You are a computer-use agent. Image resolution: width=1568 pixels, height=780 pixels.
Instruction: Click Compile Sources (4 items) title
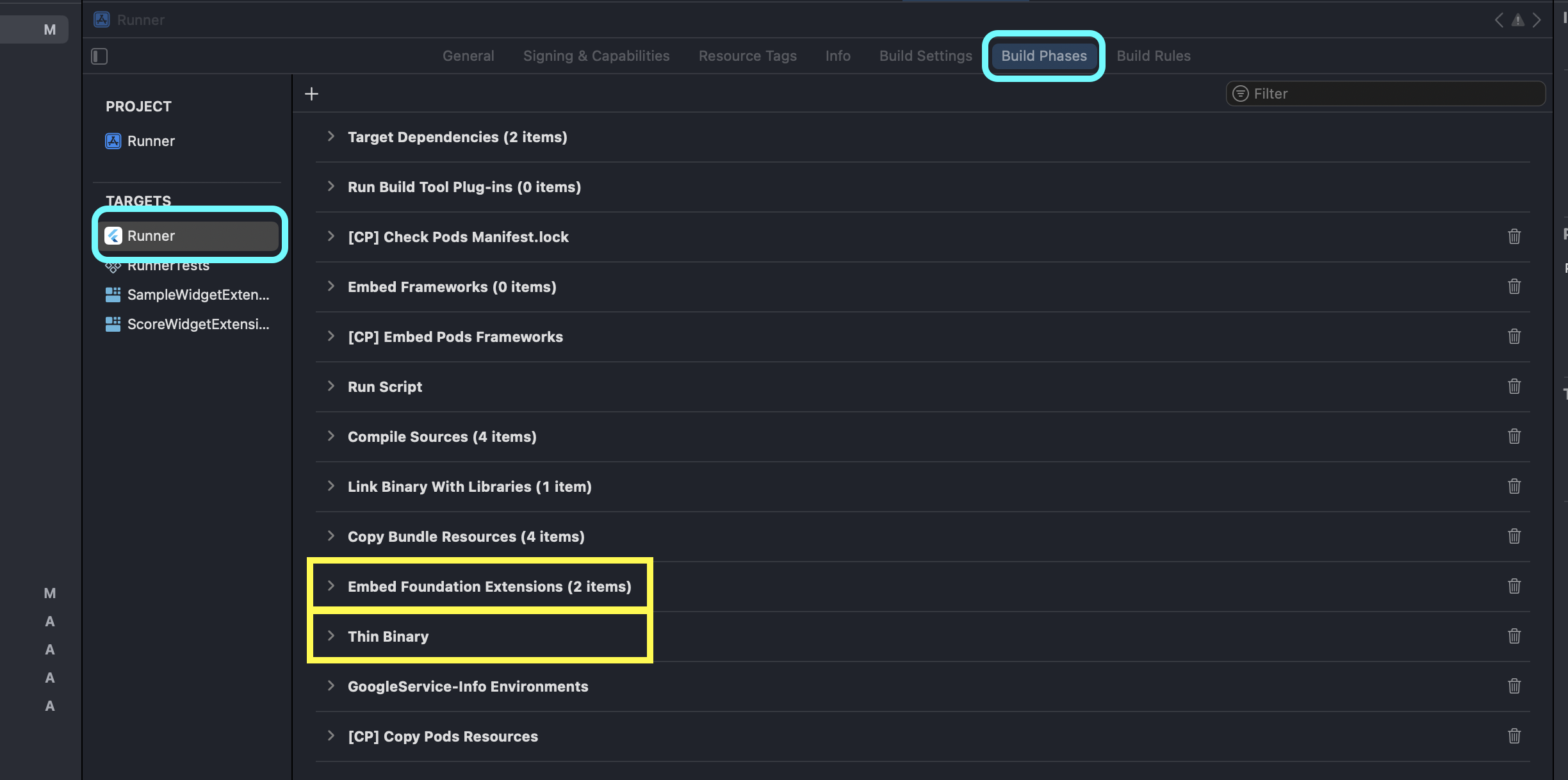click(x=442, y=437)
